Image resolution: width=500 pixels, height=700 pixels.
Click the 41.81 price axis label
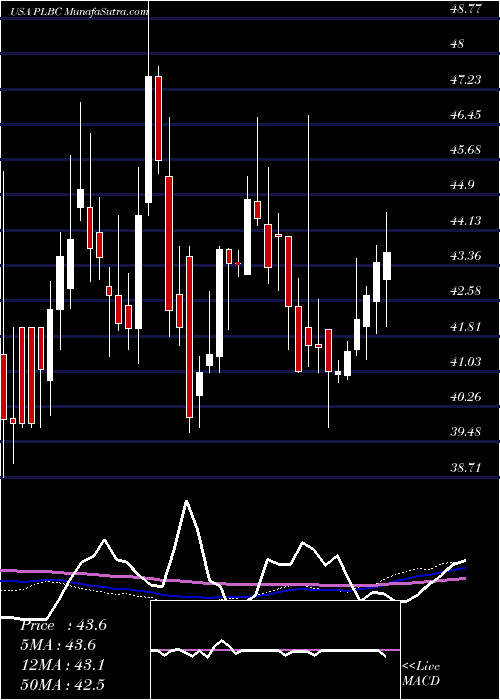[466, 326]
